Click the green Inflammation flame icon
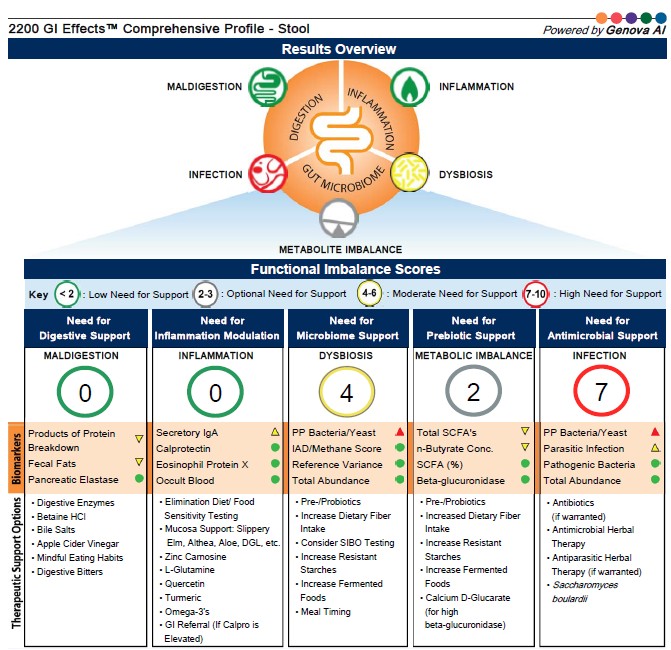Screen dimensions: 671x650 point(408,86)
